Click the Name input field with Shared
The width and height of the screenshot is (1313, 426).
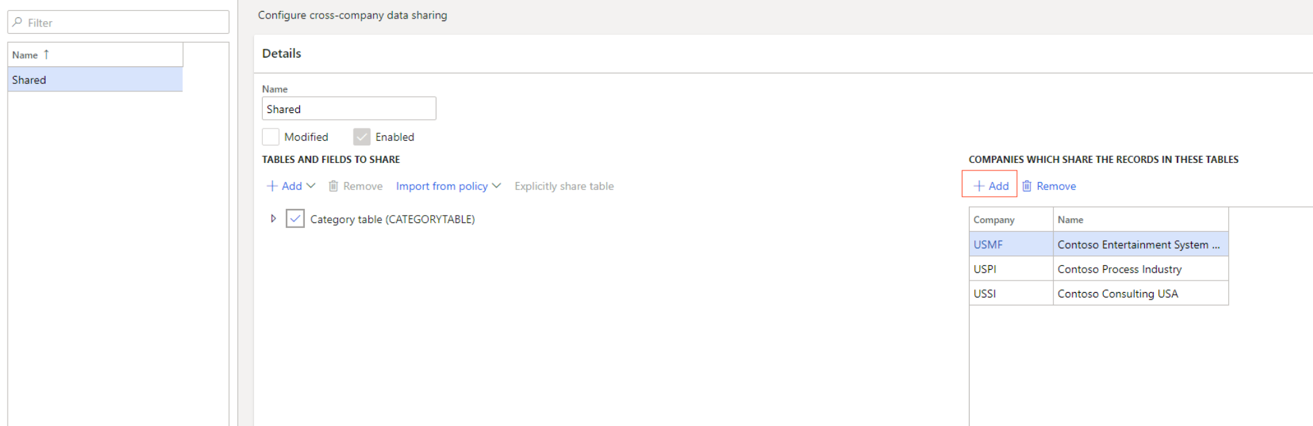[349, 109]
